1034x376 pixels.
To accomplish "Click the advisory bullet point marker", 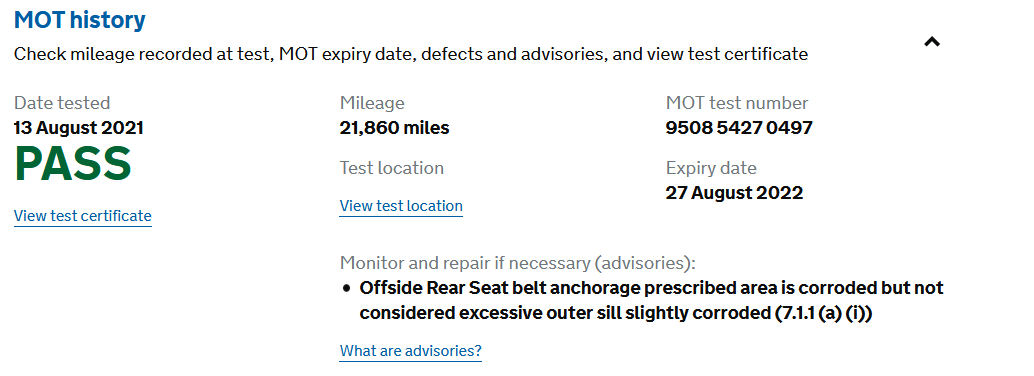I will tap(347, 289).
